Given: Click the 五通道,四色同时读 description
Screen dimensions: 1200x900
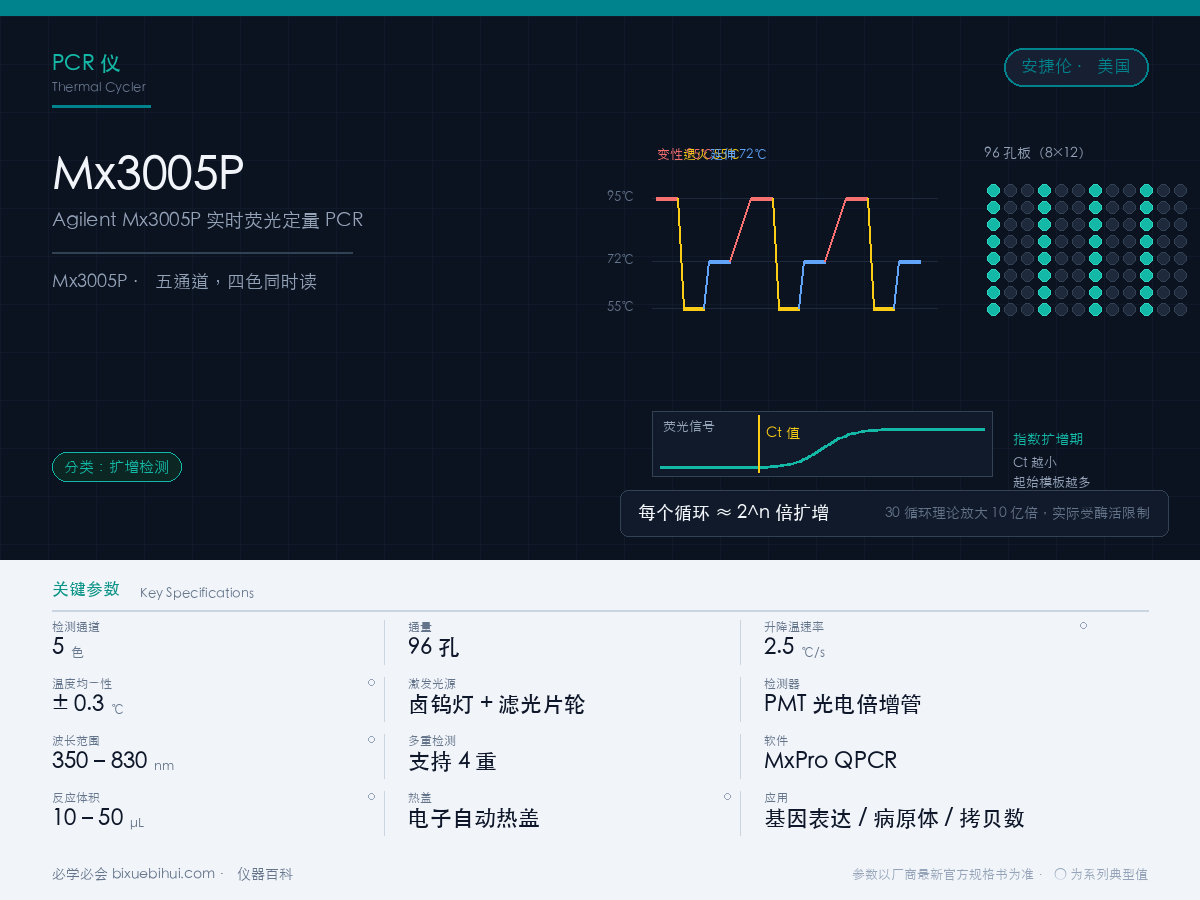Looking at the screenshot, I should point(236,282).
